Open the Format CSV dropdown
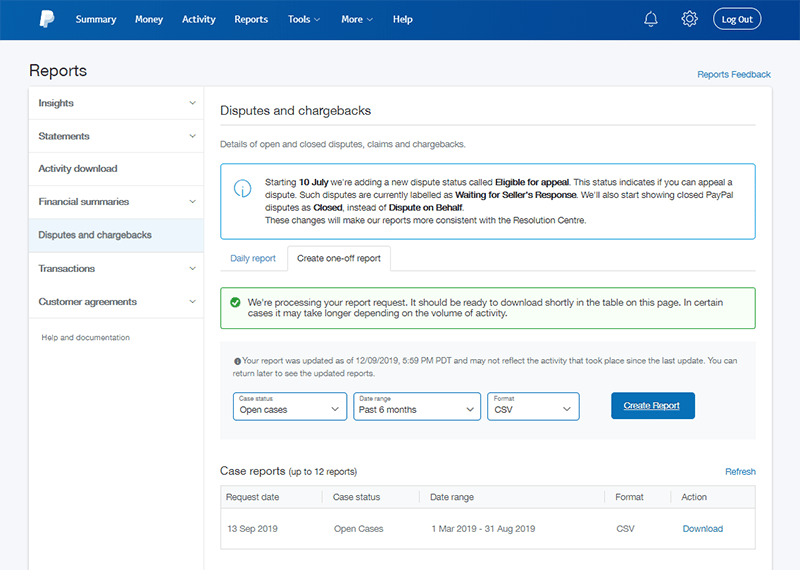Image resolution: width=800 pixels, height=570 pixels. click(x=533, y=406)
